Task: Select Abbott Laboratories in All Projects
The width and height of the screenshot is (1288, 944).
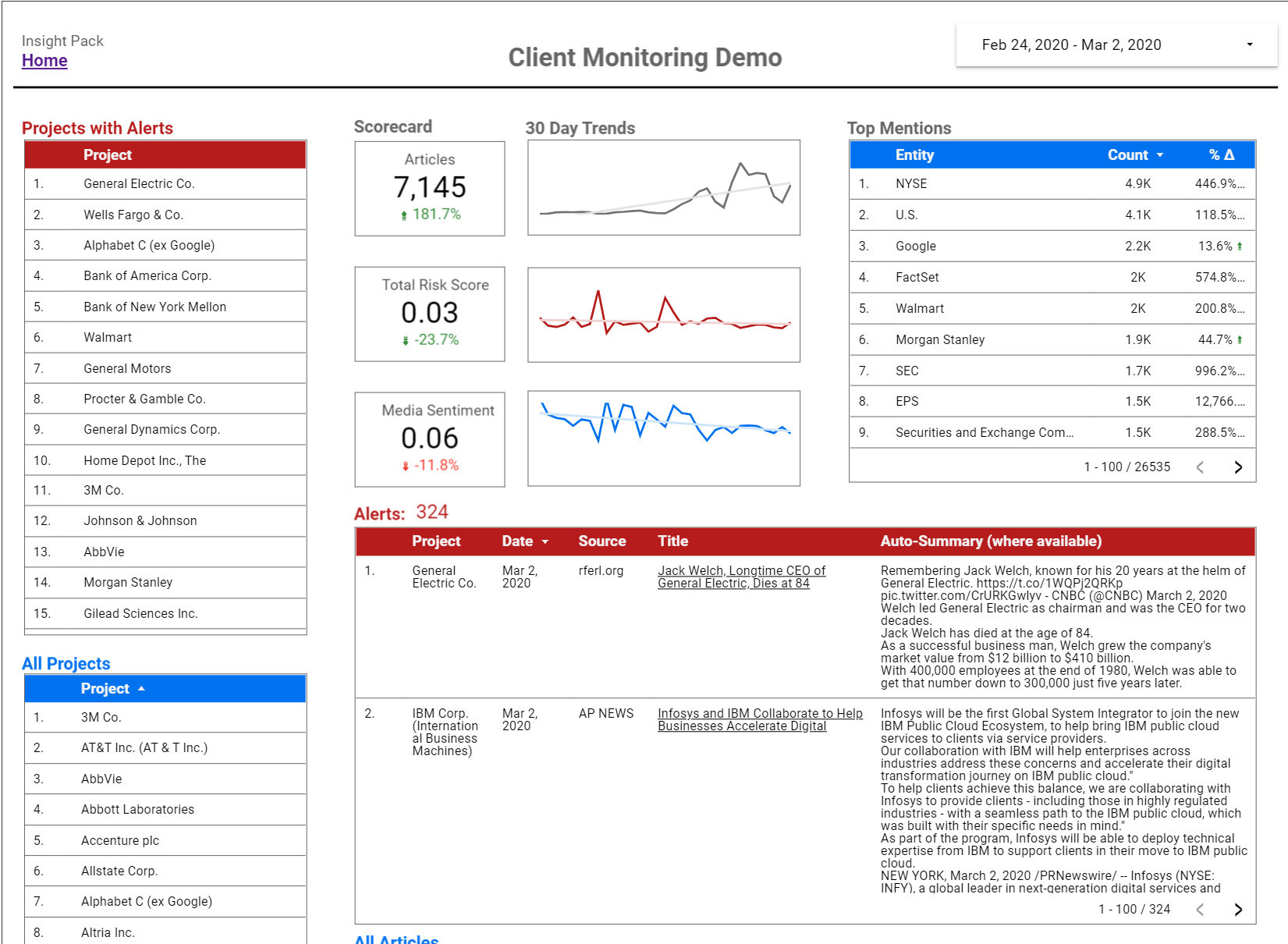Action: tap(165, 810)
